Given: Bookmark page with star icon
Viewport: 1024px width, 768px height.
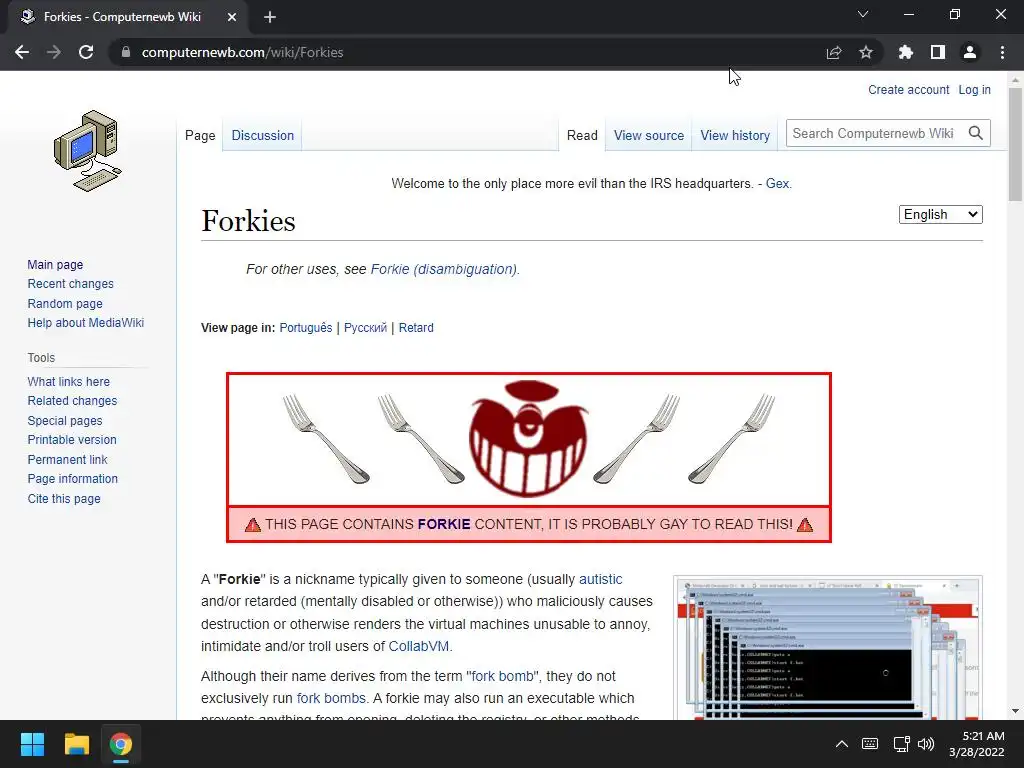Looking at the screenshot, I should 866,52.
